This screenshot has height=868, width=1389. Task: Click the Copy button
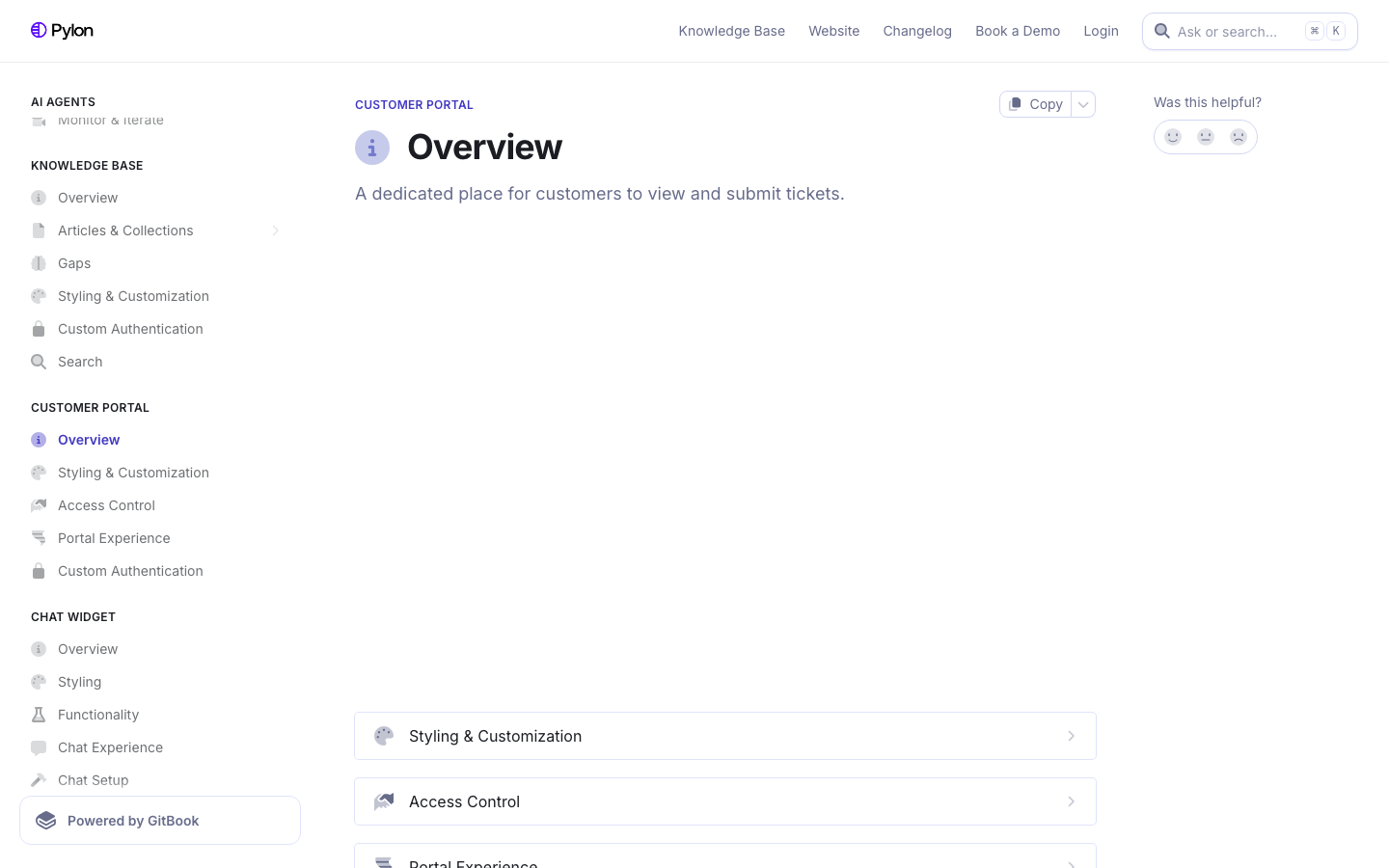[x=1036, y=104]
